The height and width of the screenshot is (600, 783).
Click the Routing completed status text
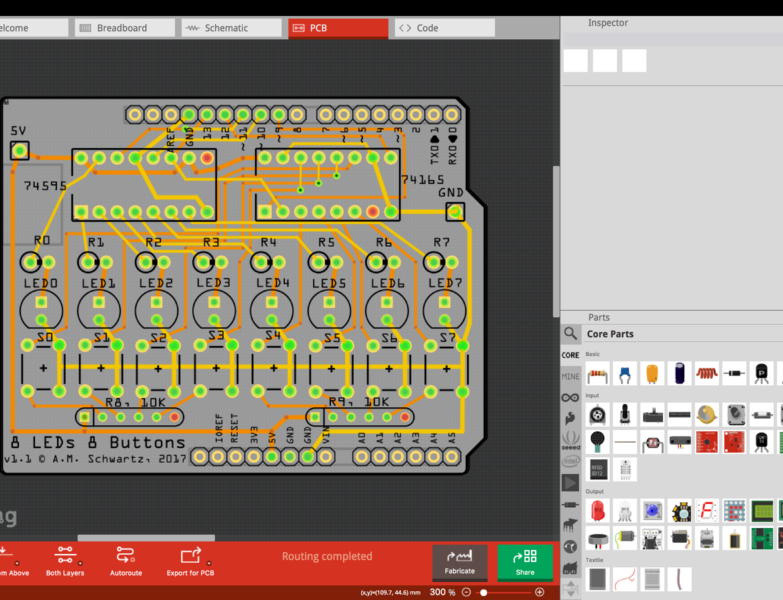pos(327,556)
